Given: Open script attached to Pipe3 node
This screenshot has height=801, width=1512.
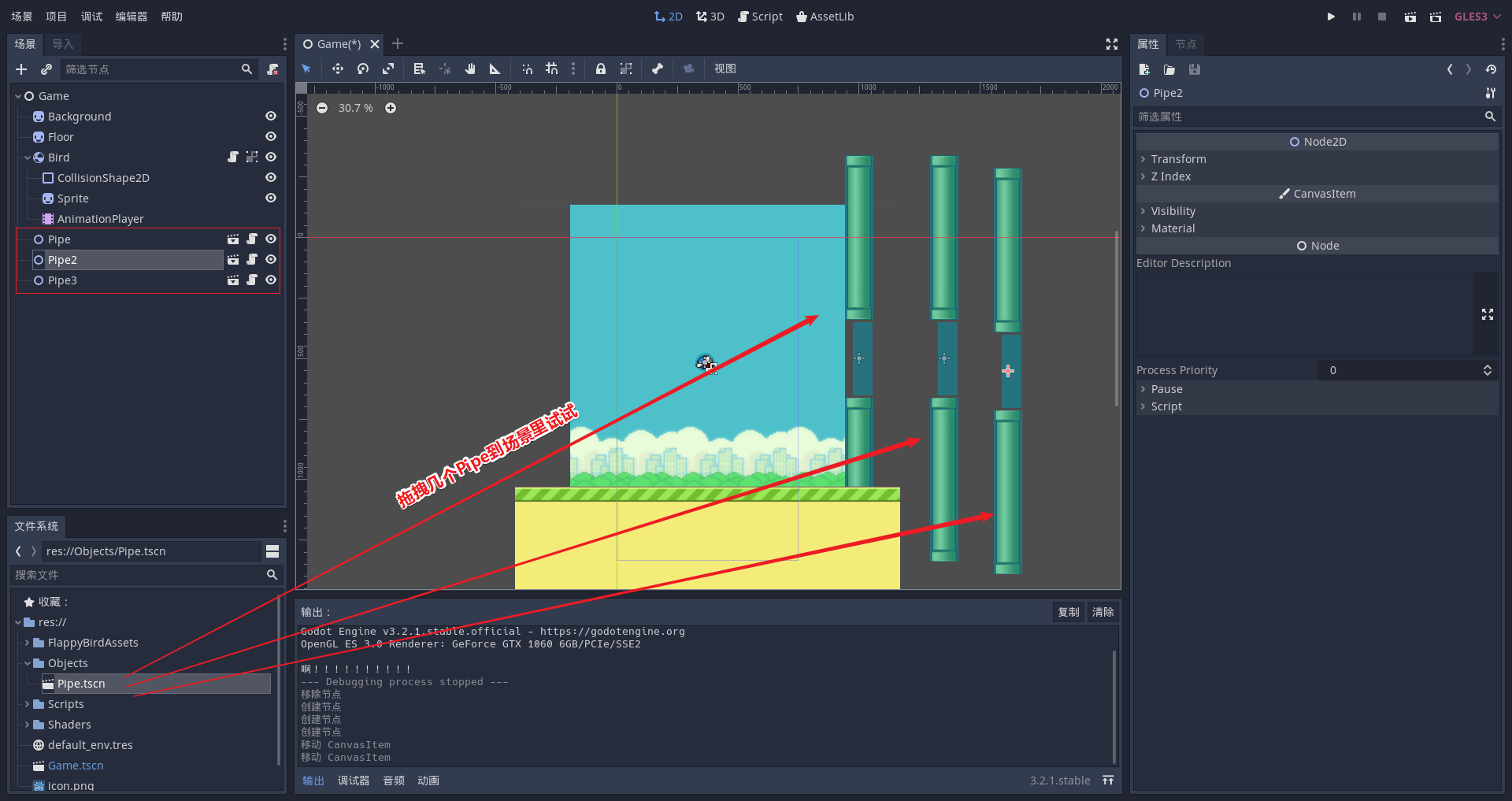Looking at the screenshot, I should click(x=252, y=280).
